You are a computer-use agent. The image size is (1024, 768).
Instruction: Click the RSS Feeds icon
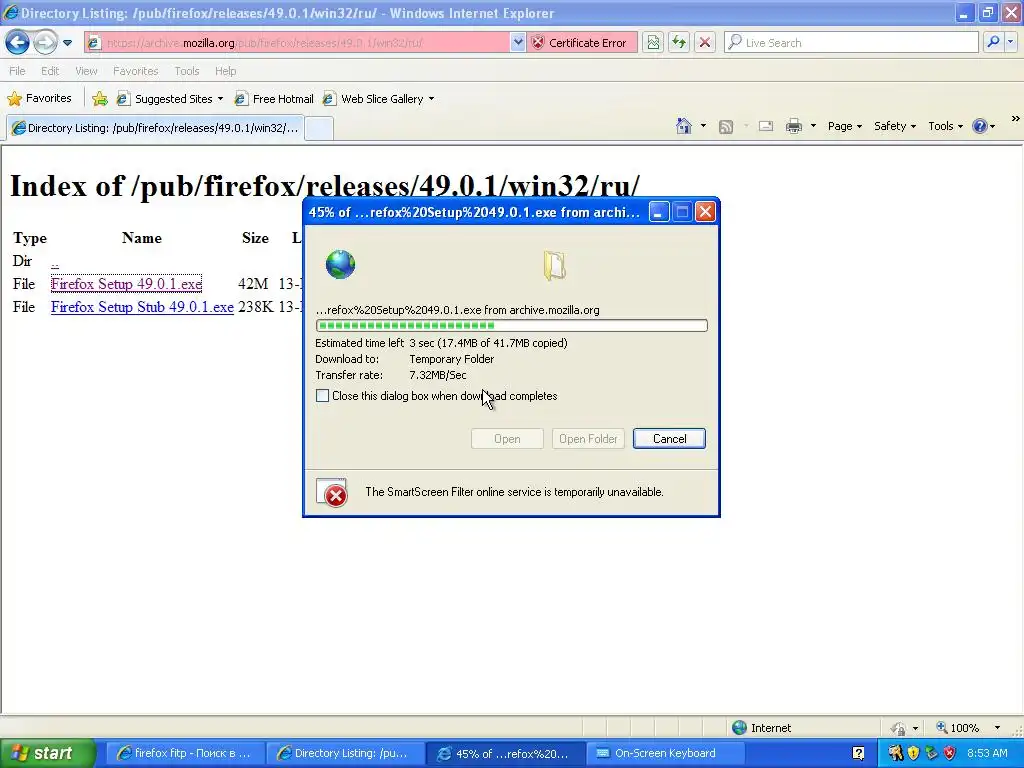pyautogui.click(x=726, y=127)
